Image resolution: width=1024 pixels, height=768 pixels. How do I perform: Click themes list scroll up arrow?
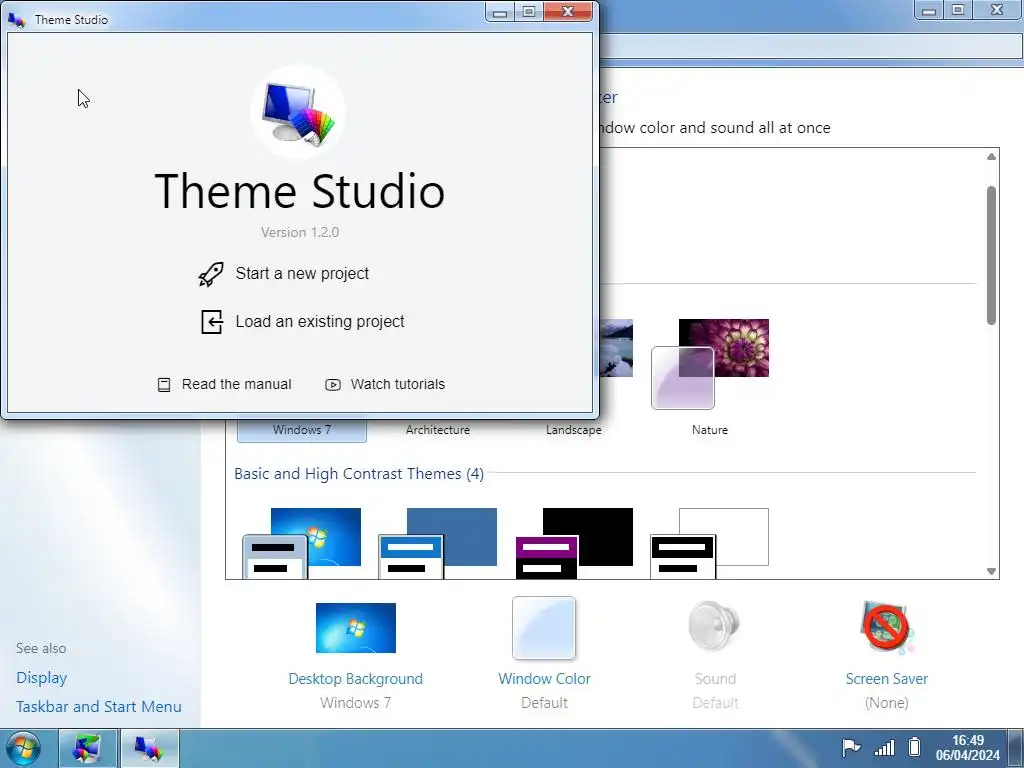click(991, 157)
